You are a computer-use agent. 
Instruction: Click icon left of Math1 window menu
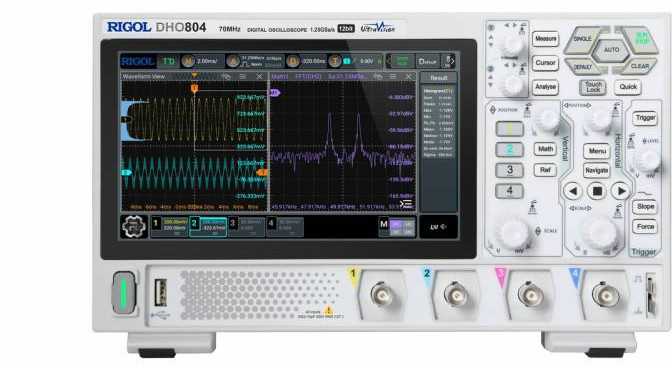378,76
